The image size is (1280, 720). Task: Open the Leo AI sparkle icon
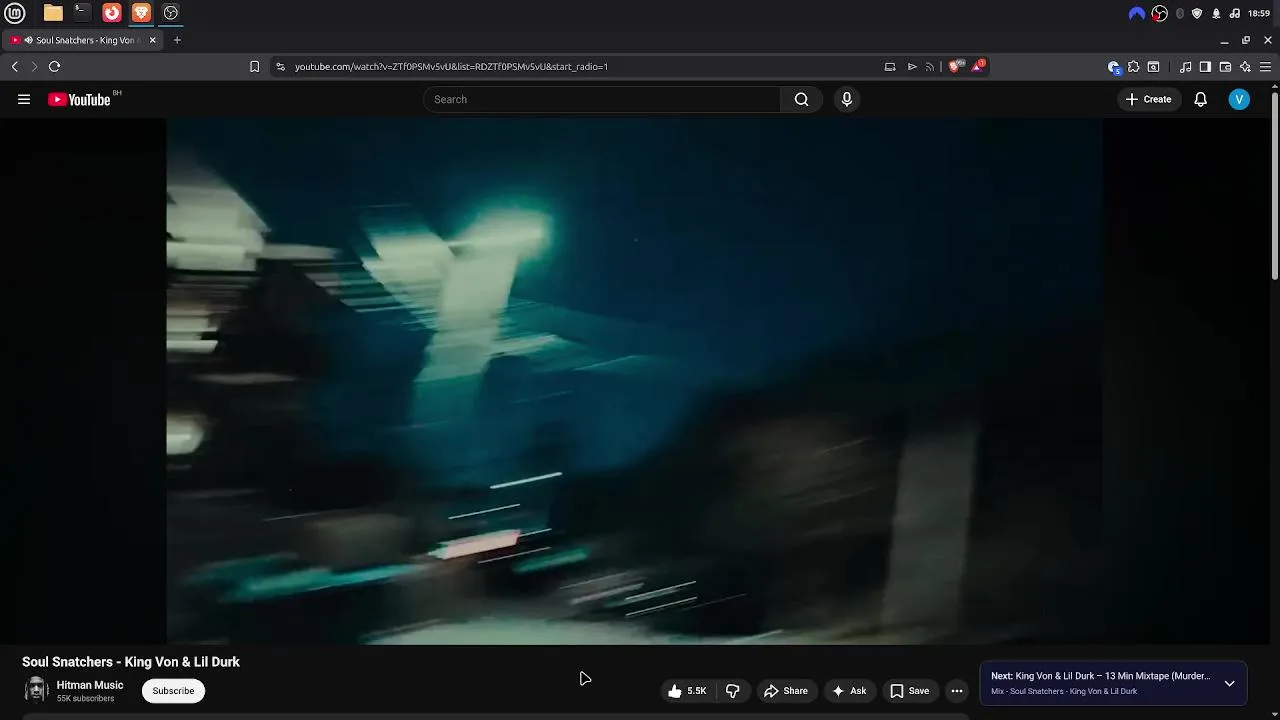click(x=1245, y=67)
